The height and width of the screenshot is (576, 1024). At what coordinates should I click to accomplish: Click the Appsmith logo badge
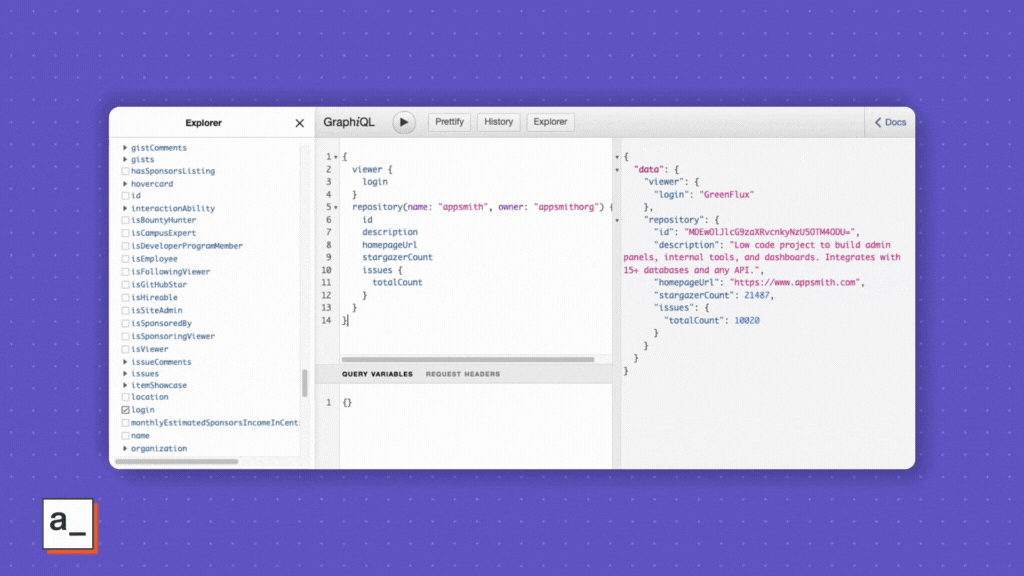pyautogui.click(x=69, y=524)
